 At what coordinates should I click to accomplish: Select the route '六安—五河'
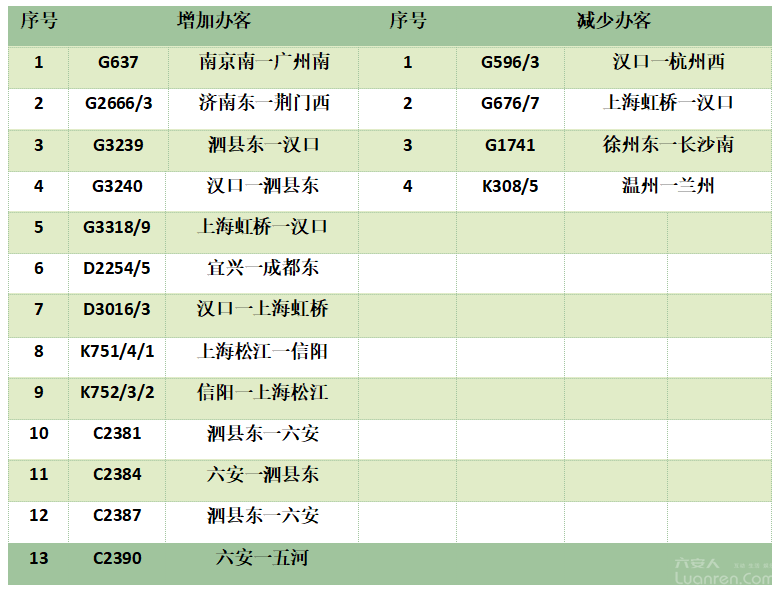(262, 558)
